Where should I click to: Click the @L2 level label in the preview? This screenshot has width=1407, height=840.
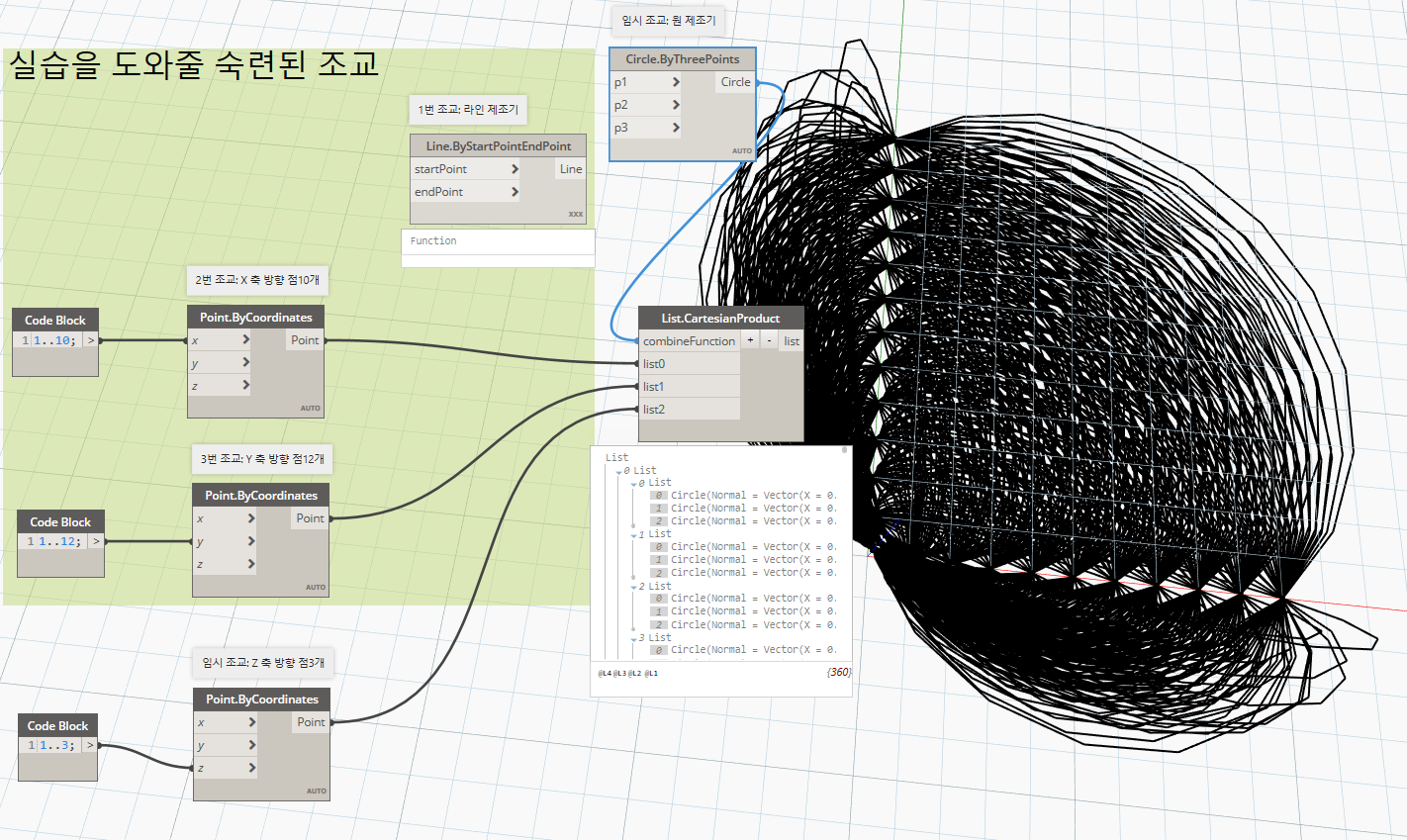tap(634, 673)
